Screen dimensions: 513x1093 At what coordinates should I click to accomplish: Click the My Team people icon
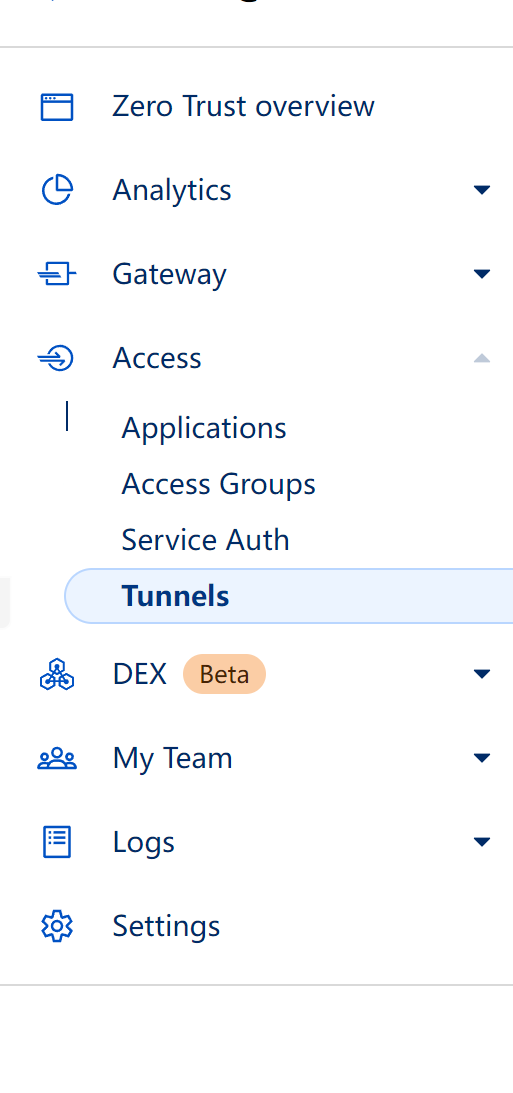click(x=57, y=758)
